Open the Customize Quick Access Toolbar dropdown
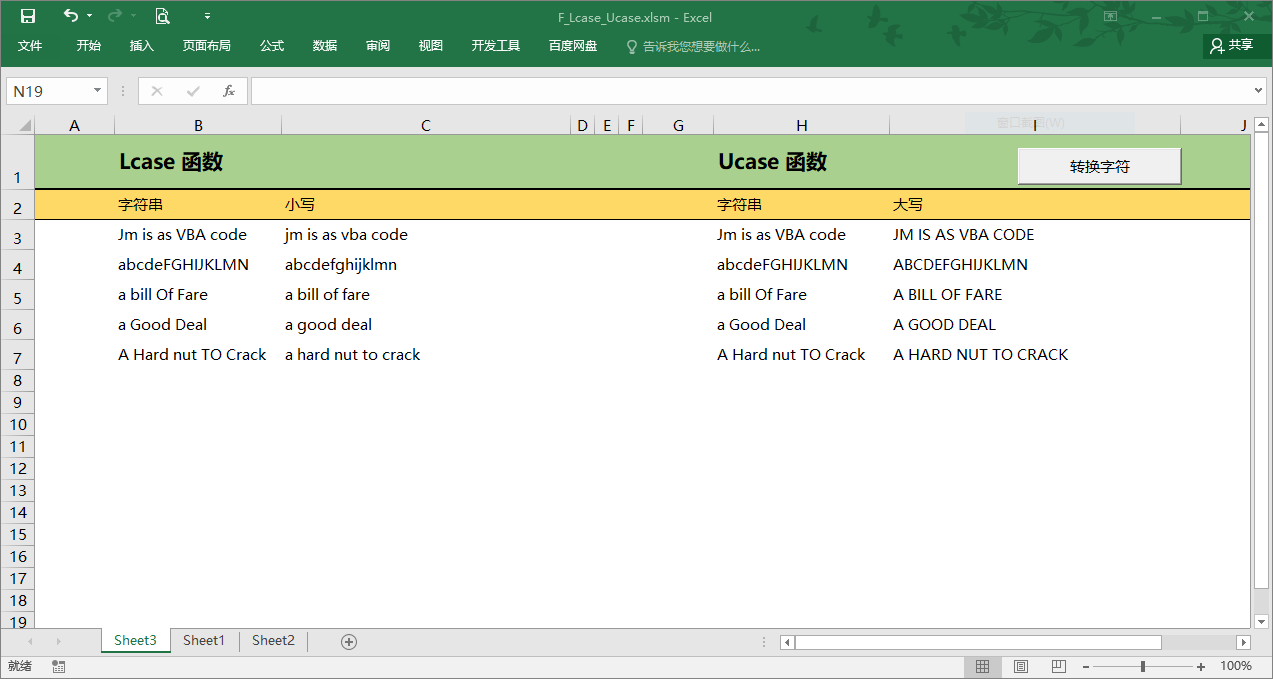 tap(207, 16)
